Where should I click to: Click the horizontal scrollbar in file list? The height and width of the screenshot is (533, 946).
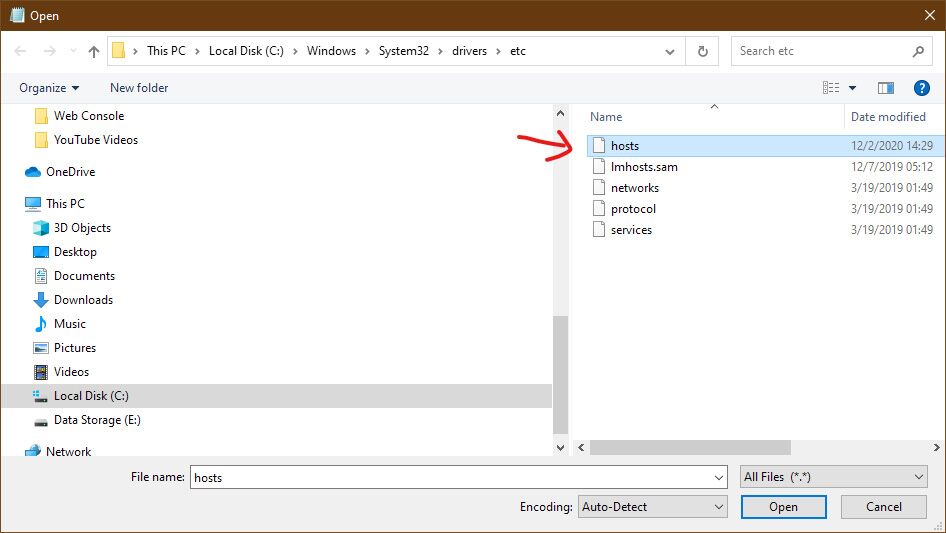coord(690,447)
